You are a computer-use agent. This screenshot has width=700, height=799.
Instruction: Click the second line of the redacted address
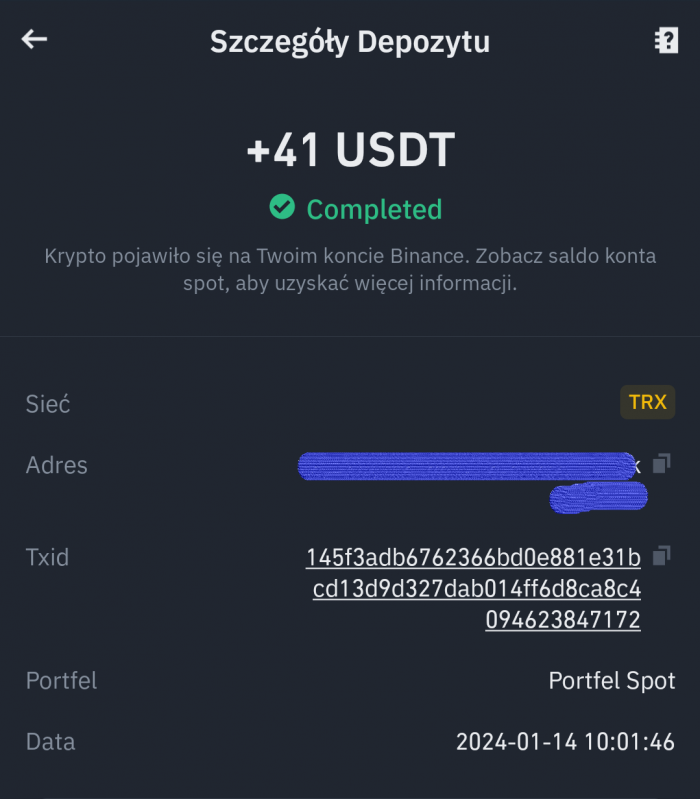[598, 497]
